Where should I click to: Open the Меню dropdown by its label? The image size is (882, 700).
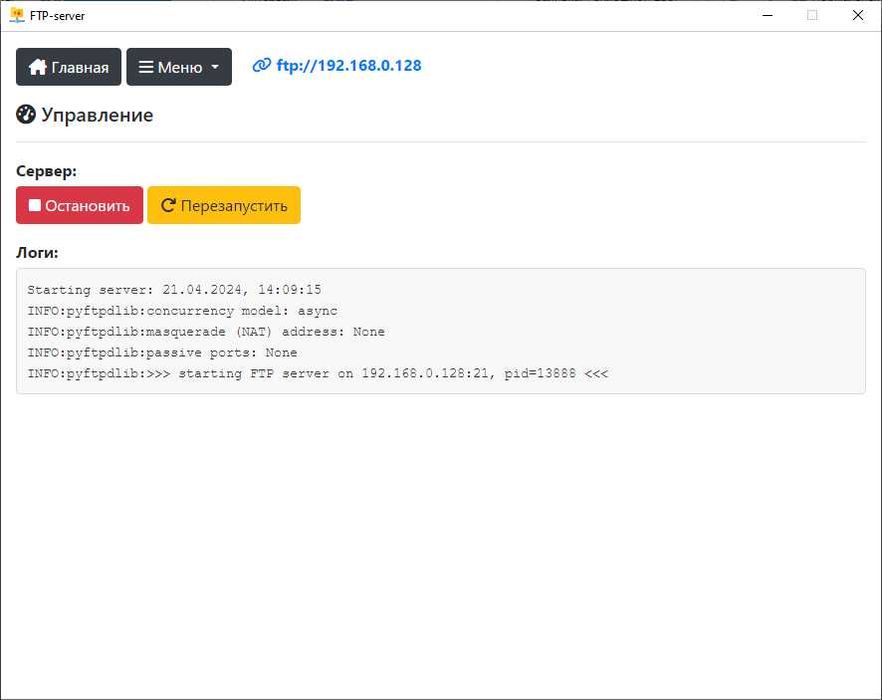coord(180,67)
